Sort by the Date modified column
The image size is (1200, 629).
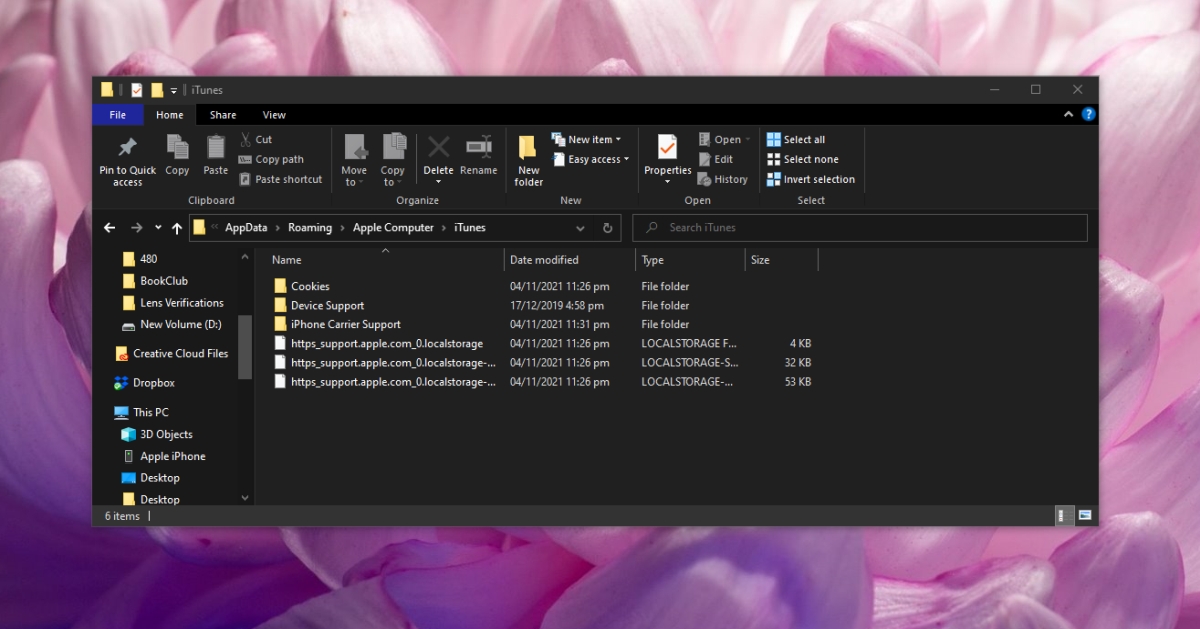click(570, 260)
